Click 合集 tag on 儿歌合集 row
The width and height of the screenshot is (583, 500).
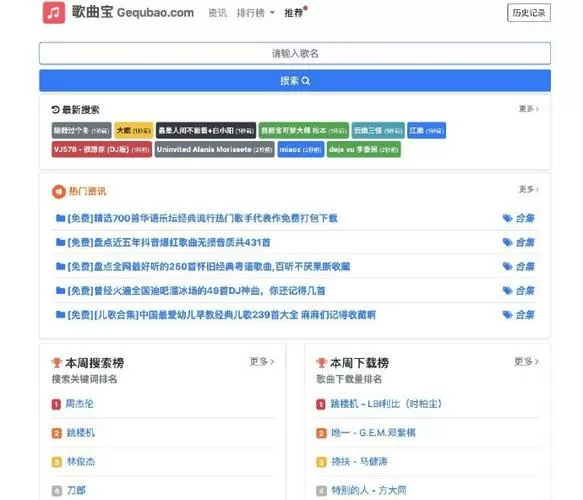click(519, 315)
